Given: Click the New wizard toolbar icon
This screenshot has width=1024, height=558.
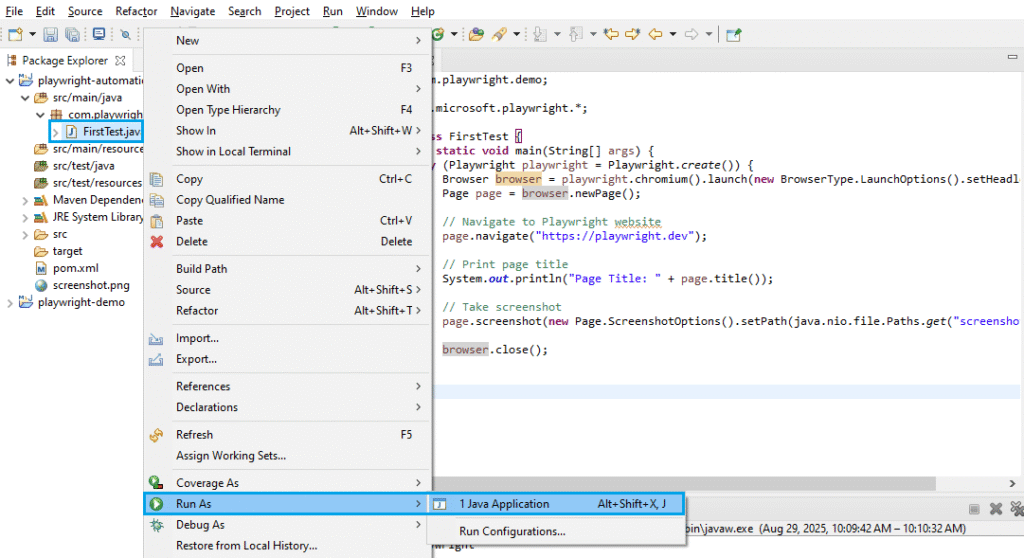Looking at the screenshot, I should (15, 35).
